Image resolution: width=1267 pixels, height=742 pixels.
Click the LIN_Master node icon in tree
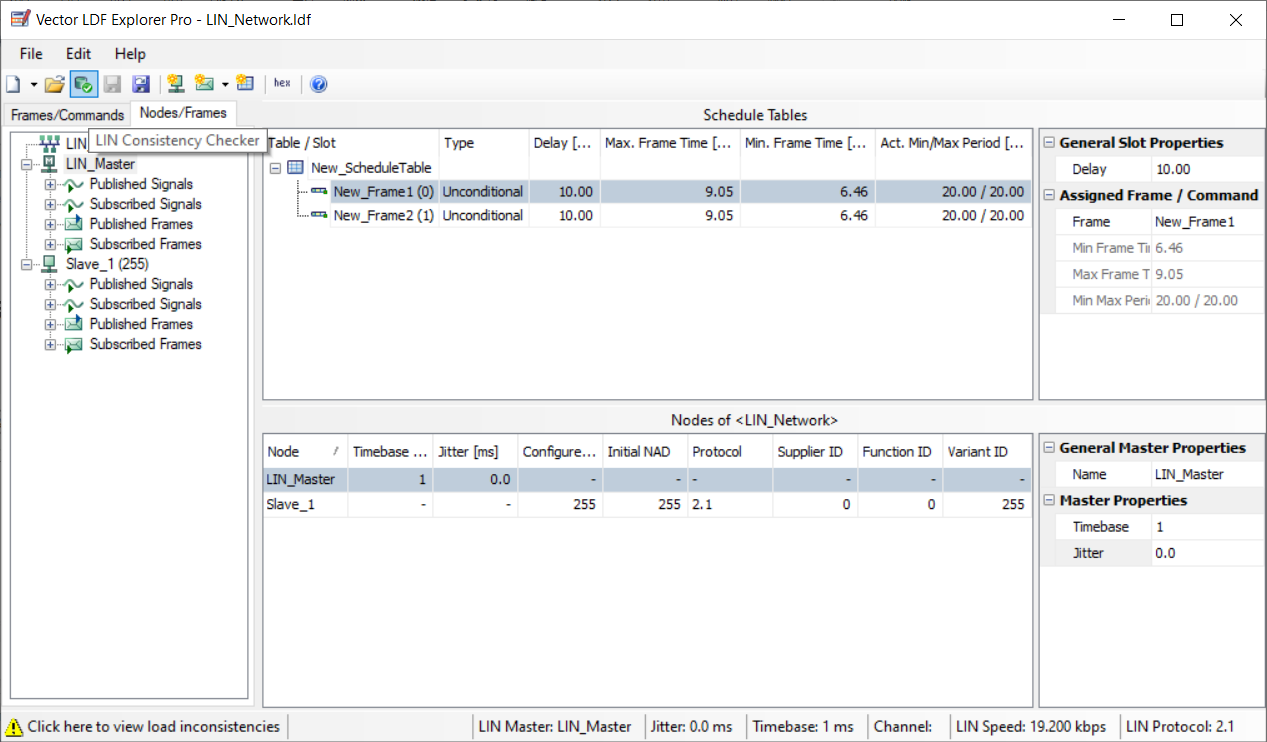49,164
